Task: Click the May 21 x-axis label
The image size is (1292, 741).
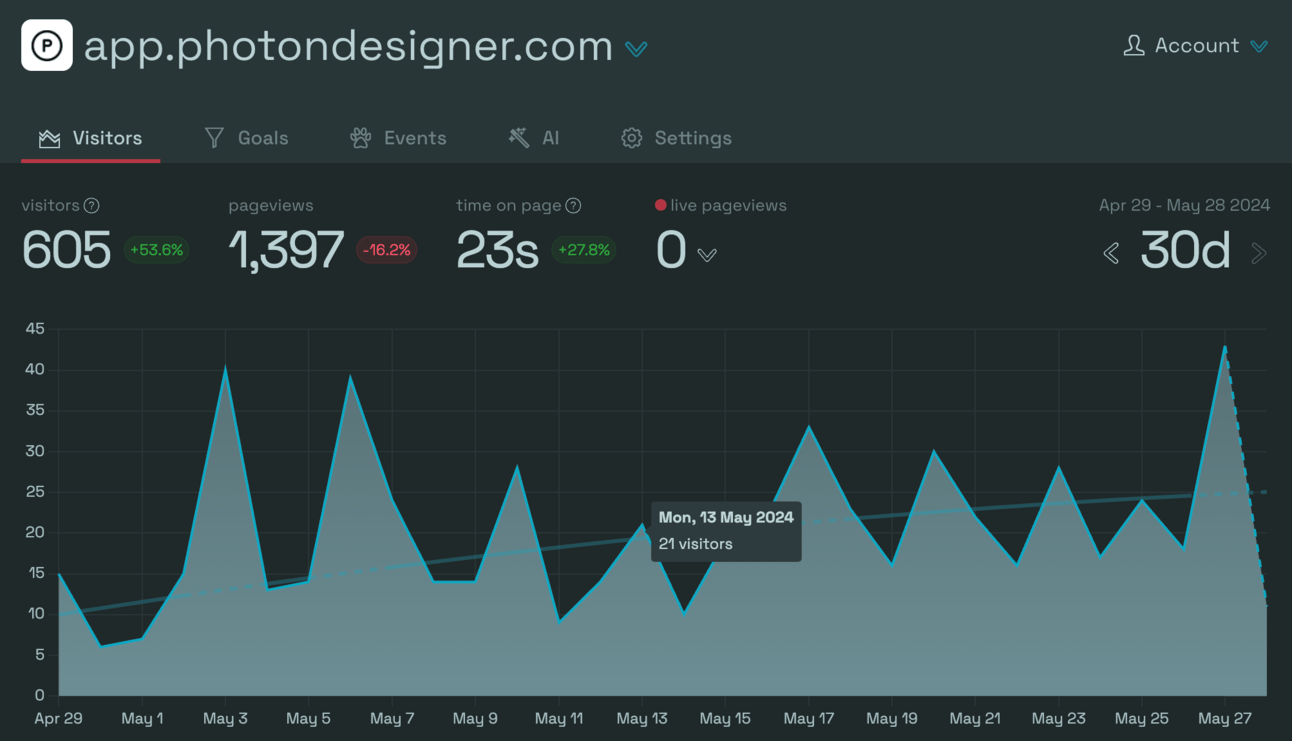Action: pyautogui.click(x=975, y=718)
